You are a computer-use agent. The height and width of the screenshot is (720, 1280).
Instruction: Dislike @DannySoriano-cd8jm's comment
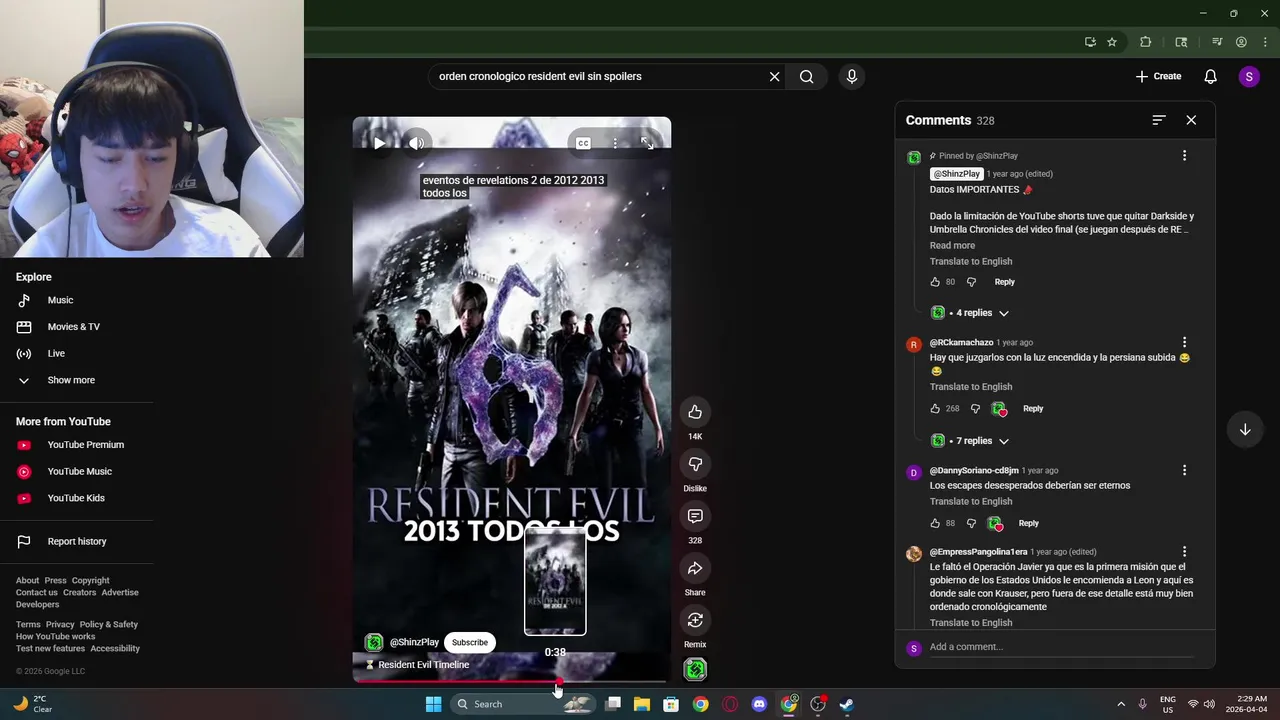pos(971,523)
